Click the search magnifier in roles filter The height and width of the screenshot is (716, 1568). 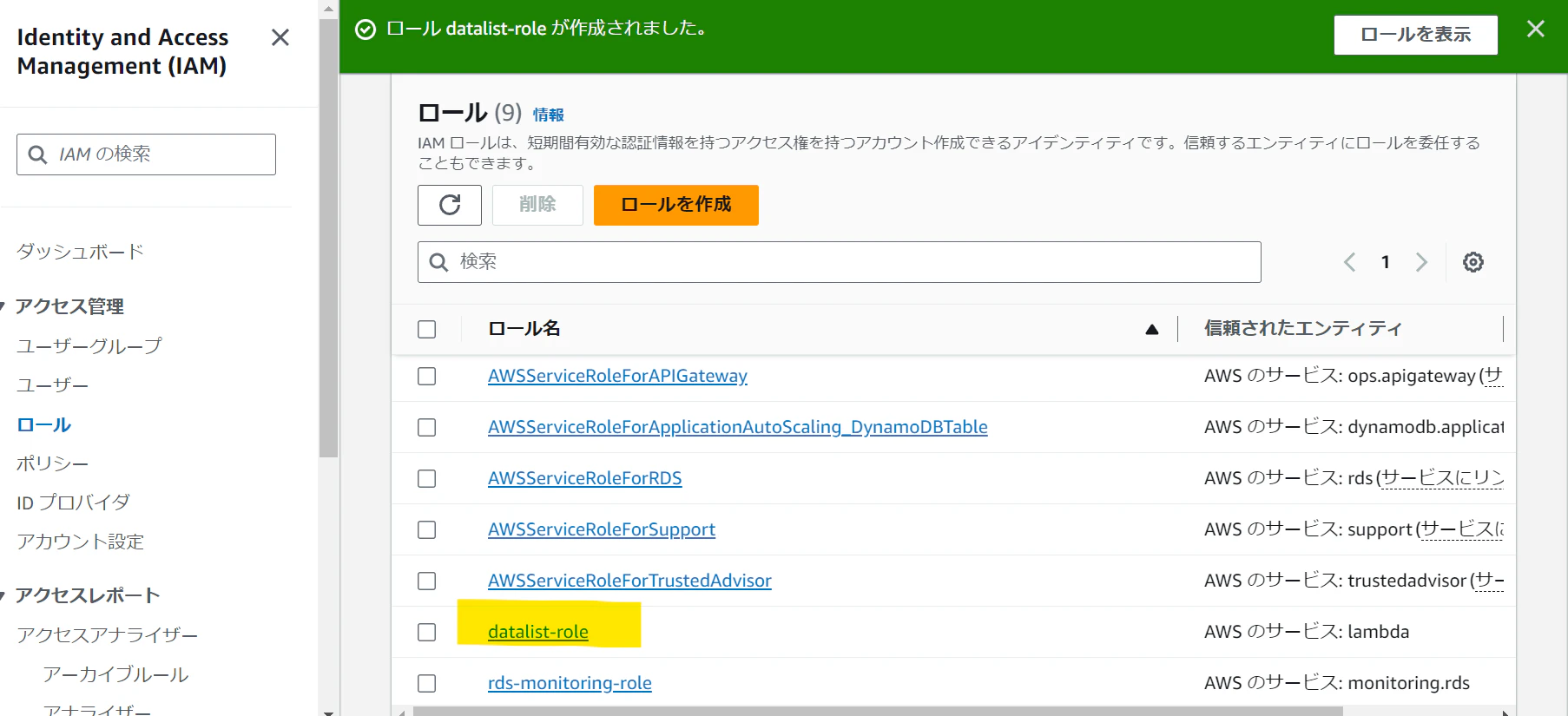(x=439, y=262)
